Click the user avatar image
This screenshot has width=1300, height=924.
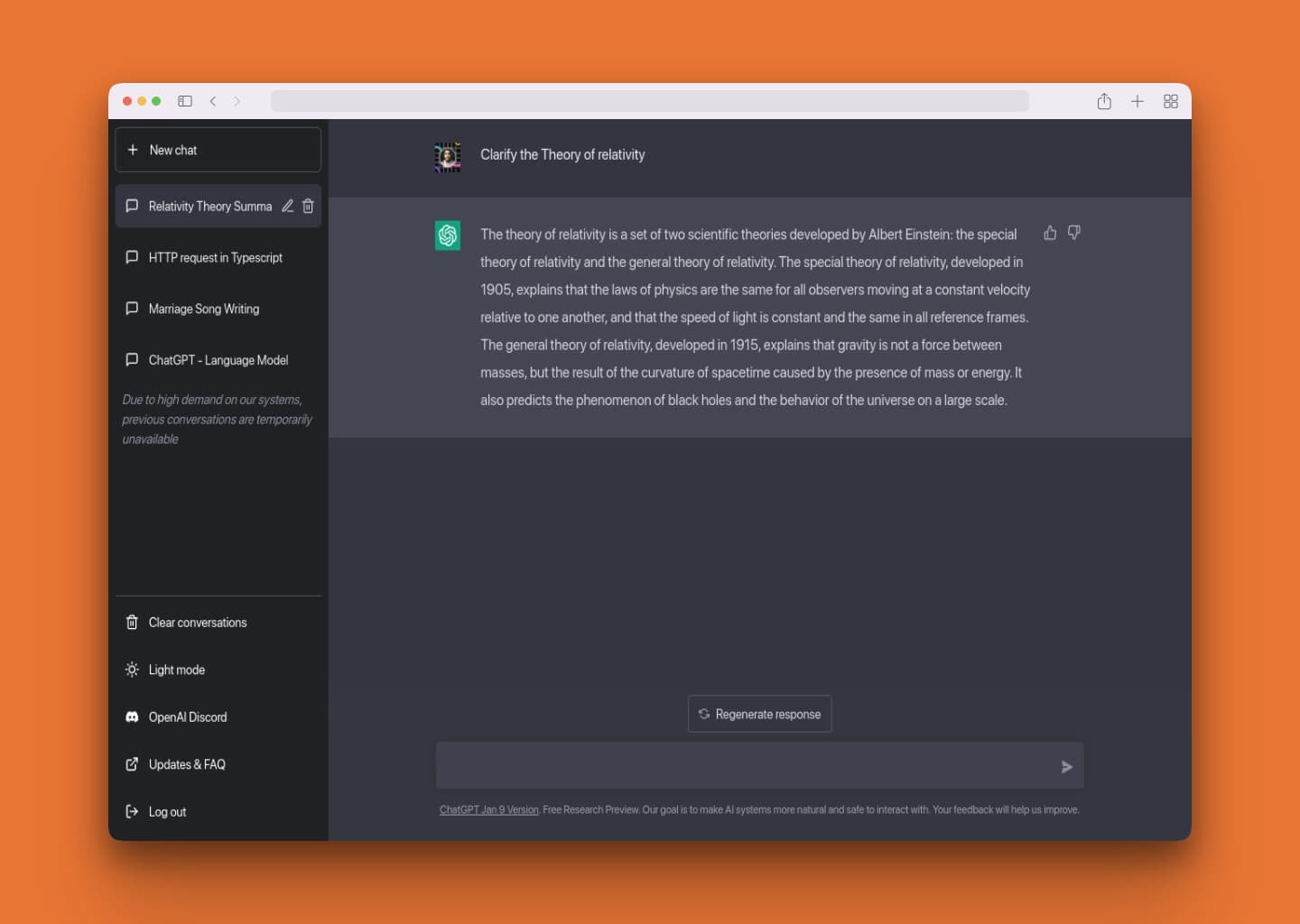448,157
